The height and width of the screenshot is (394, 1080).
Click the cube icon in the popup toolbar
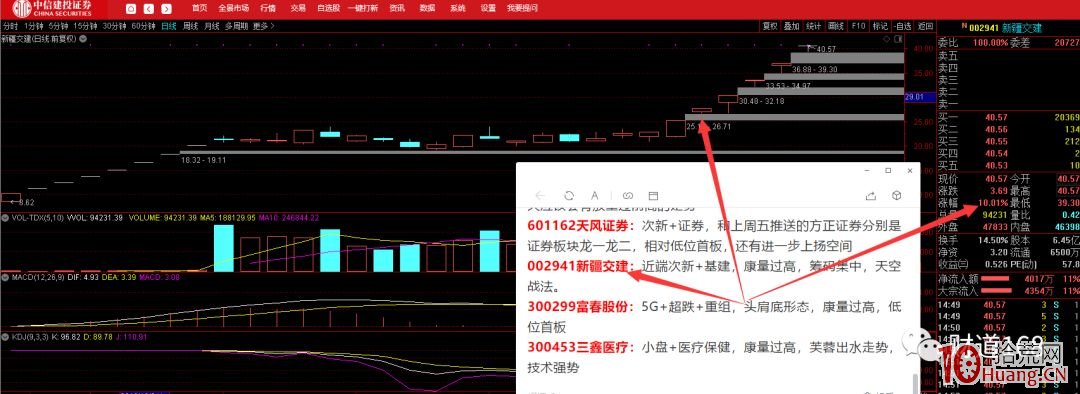click(897, 195)
